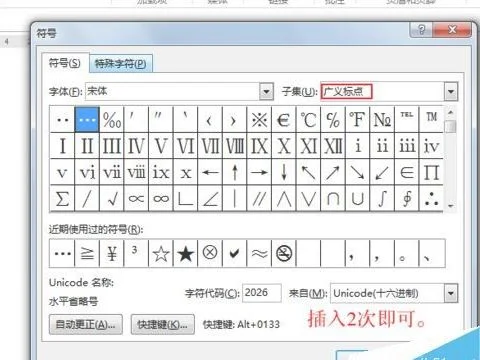The image size is (480, 360).
Task: Pick recently used yen ¥ symbol
Action: pyautogui.click(x=112, y=253)
